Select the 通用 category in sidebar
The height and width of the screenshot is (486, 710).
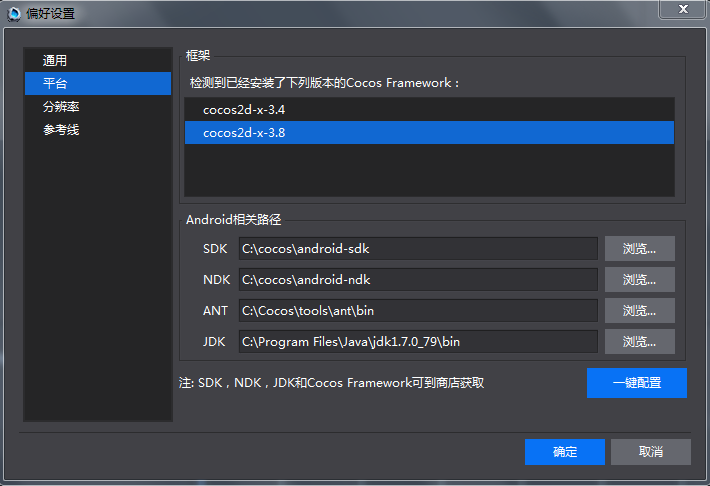98,60
